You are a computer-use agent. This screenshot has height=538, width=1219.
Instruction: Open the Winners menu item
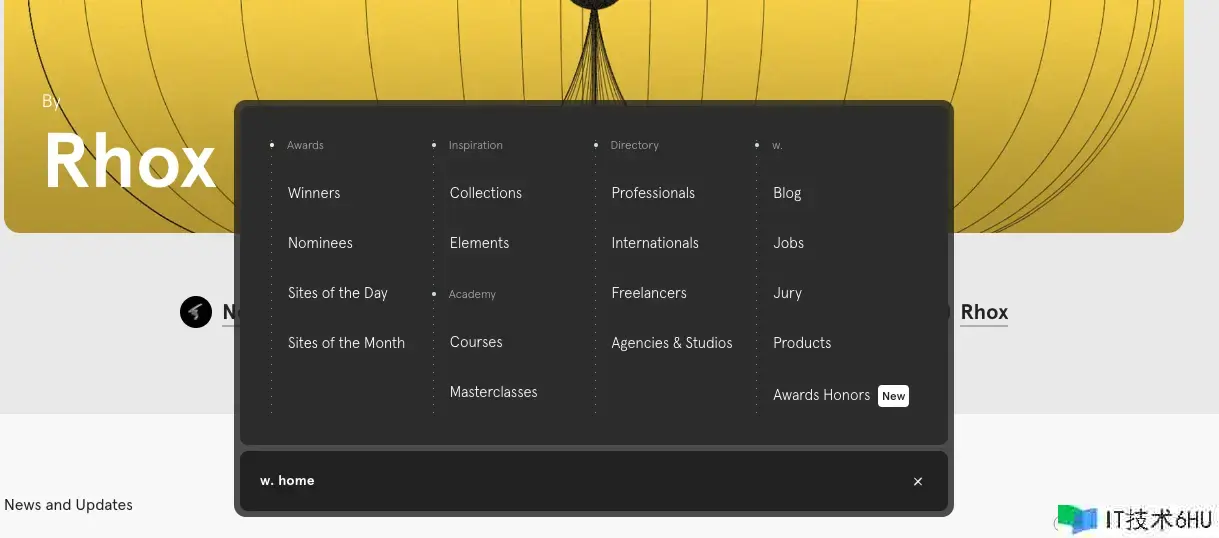[314, 193]
